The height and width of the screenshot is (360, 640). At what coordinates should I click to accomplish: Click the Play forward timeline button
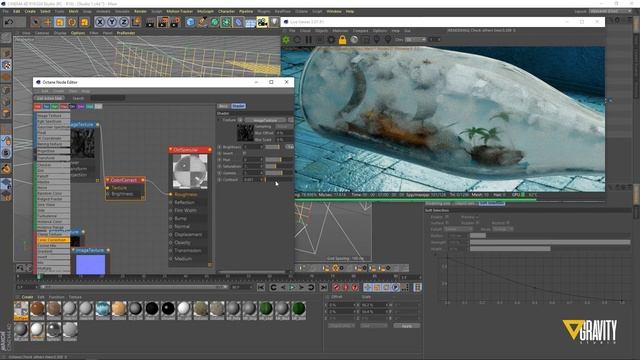coord(293,288)
